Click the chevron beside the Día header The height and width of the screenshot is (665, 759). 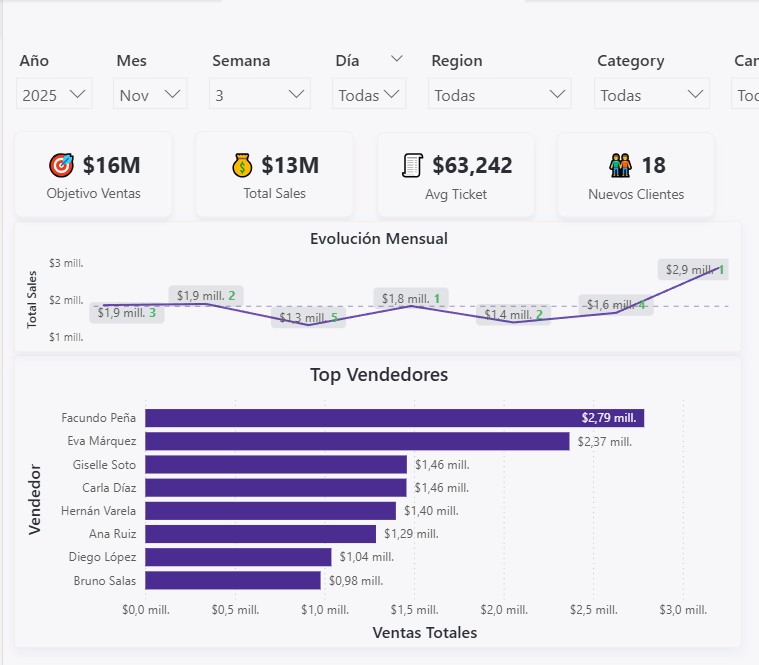click(397, 60)
